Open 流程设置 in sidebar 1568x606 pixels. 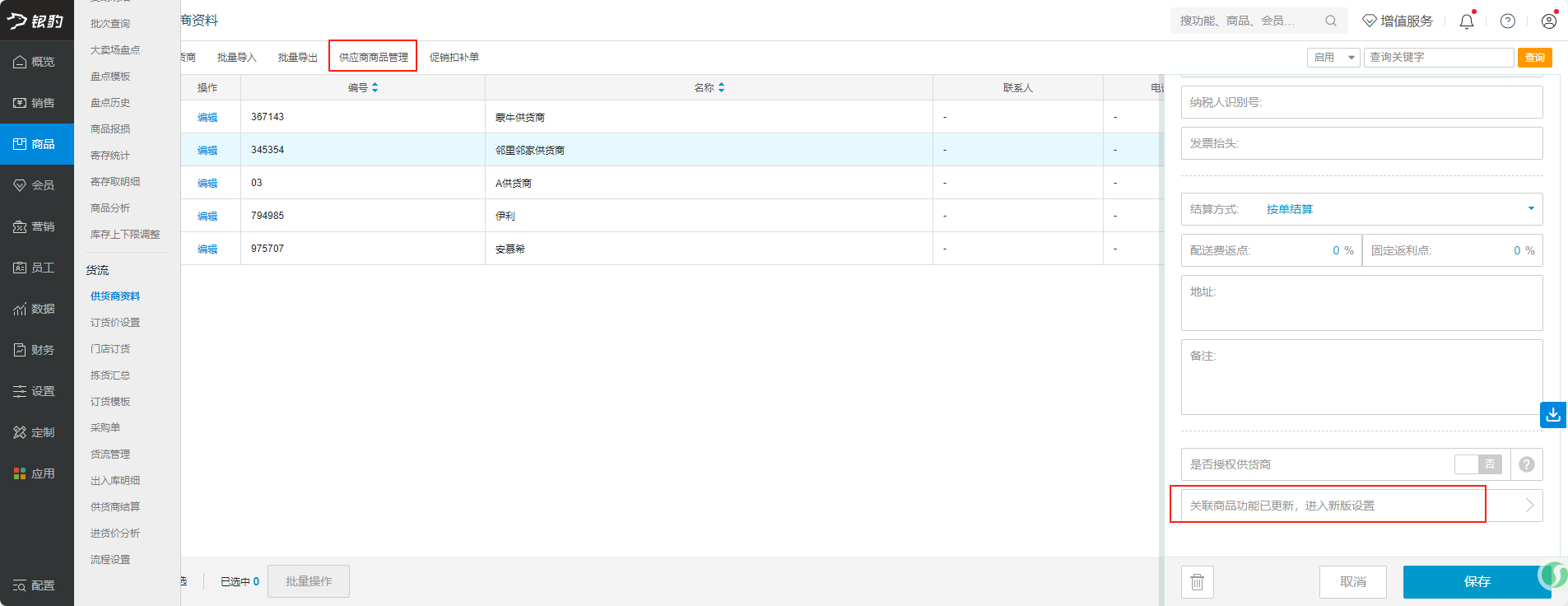coord(110,560)
